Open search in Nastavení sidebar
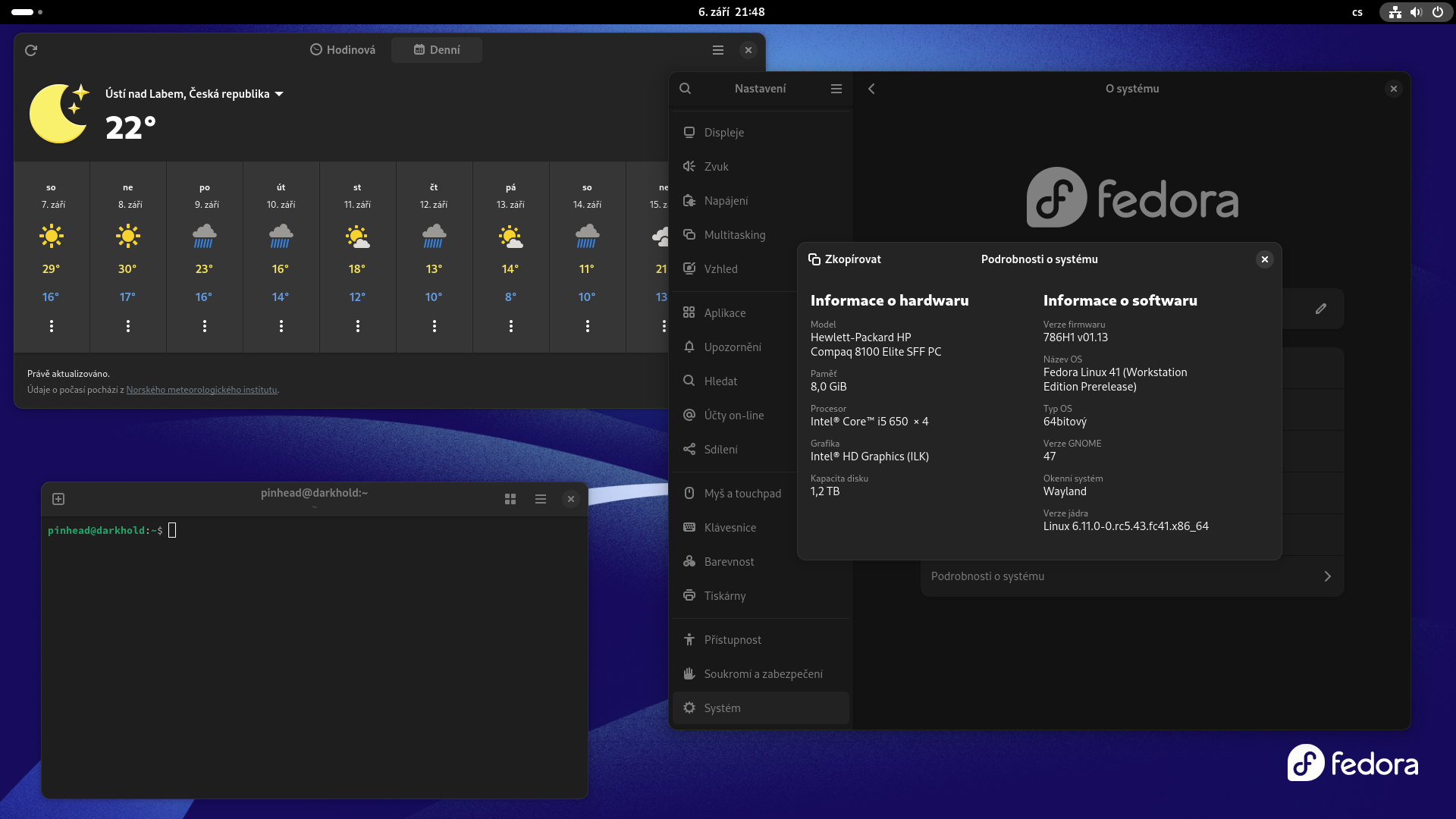Screen dimensions: 1456x819 (686, 89)
